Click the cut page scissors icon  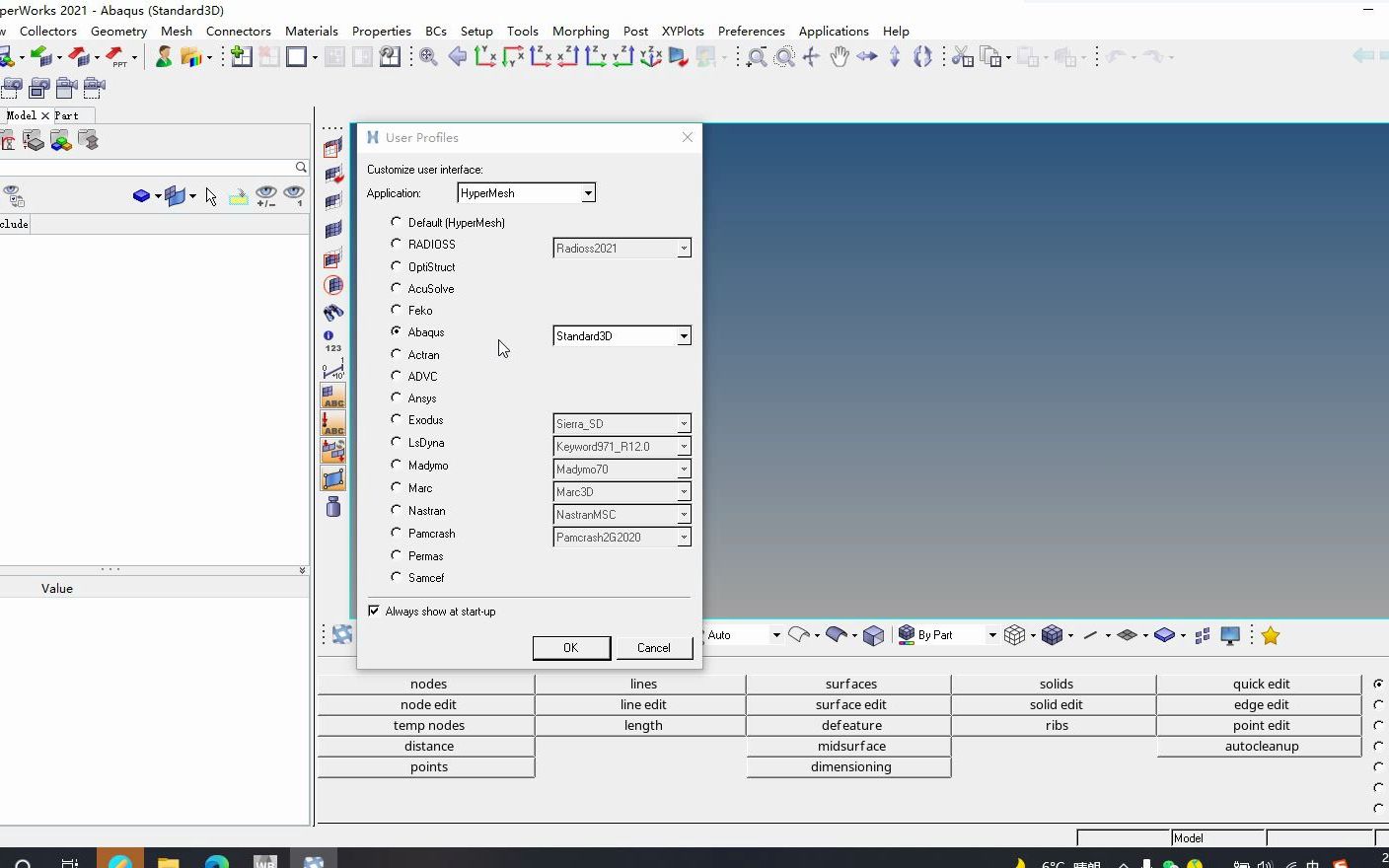tap(962, 57)
